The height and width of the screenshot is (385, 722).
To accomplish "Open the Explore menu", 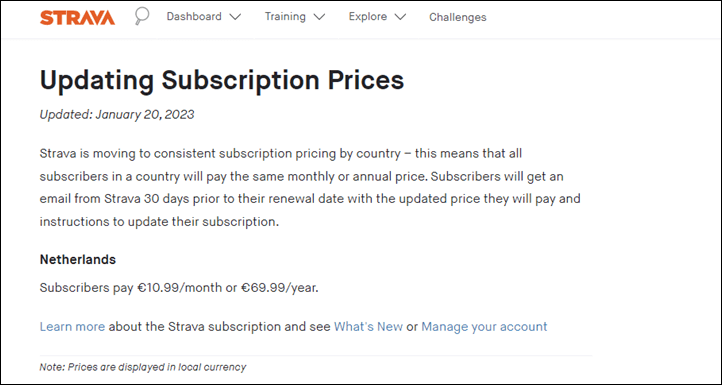I will pyautogui.click(x=368, y=17).
